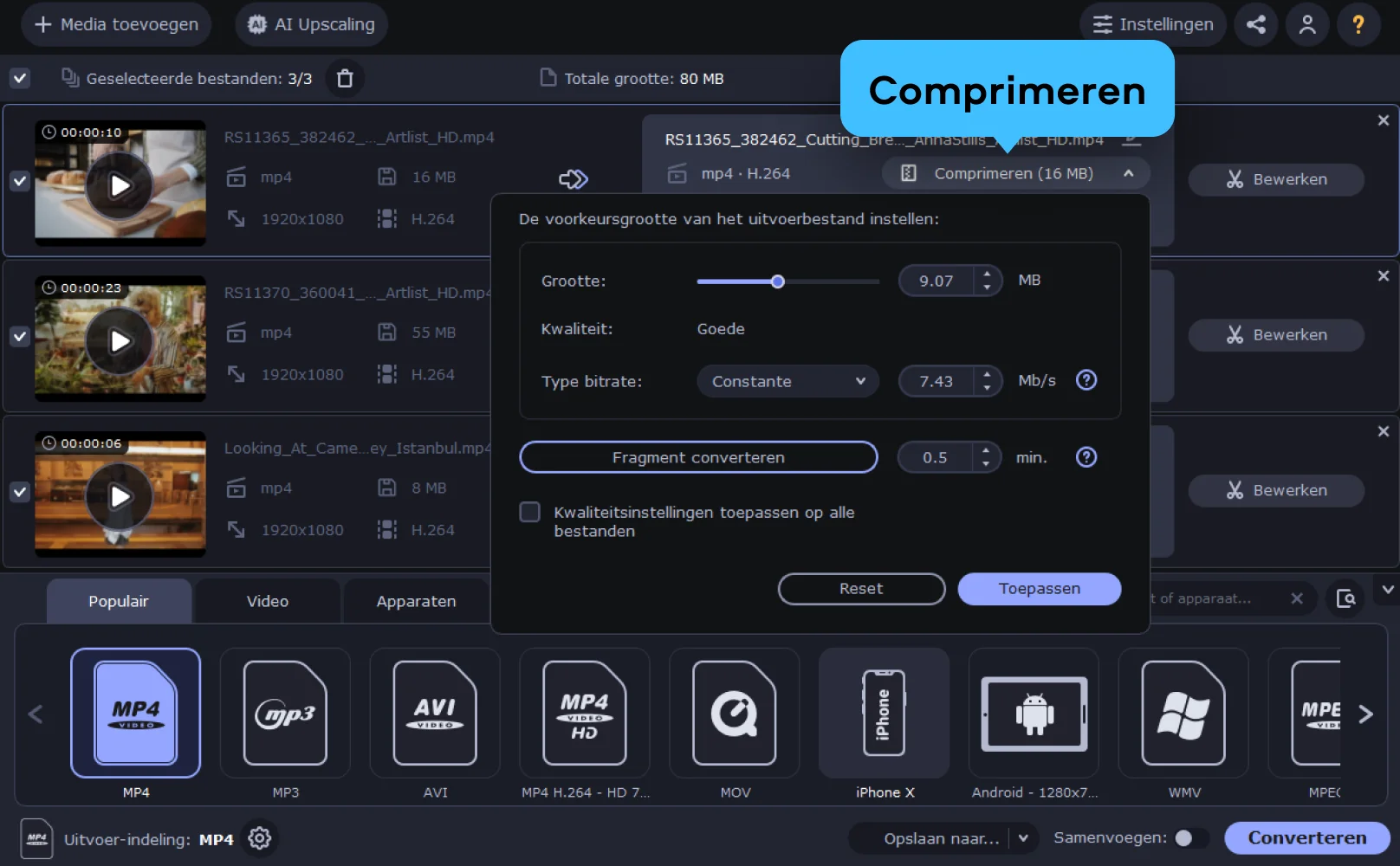Click Media toevoegen button

click(x=117, y=24)
